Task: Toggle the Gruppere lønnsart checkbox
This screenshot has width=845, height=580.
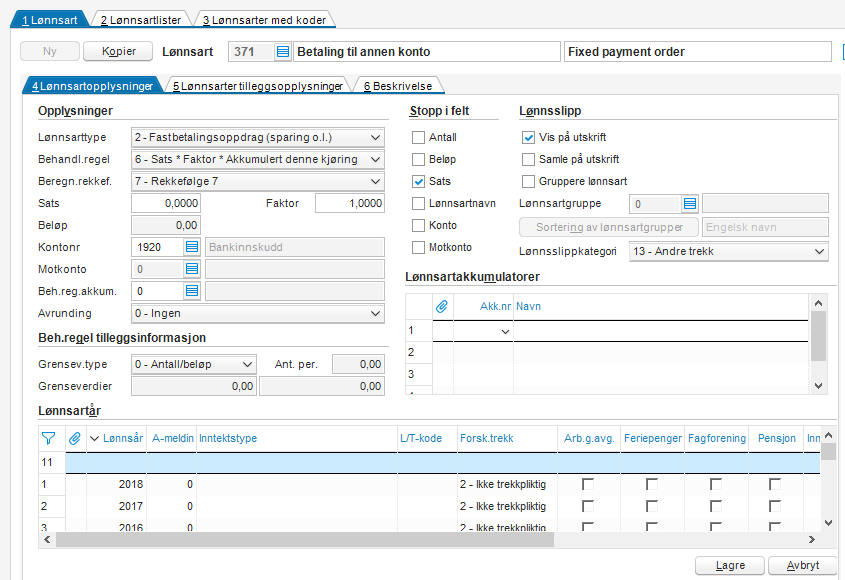Action: click(x=529, y=182)
